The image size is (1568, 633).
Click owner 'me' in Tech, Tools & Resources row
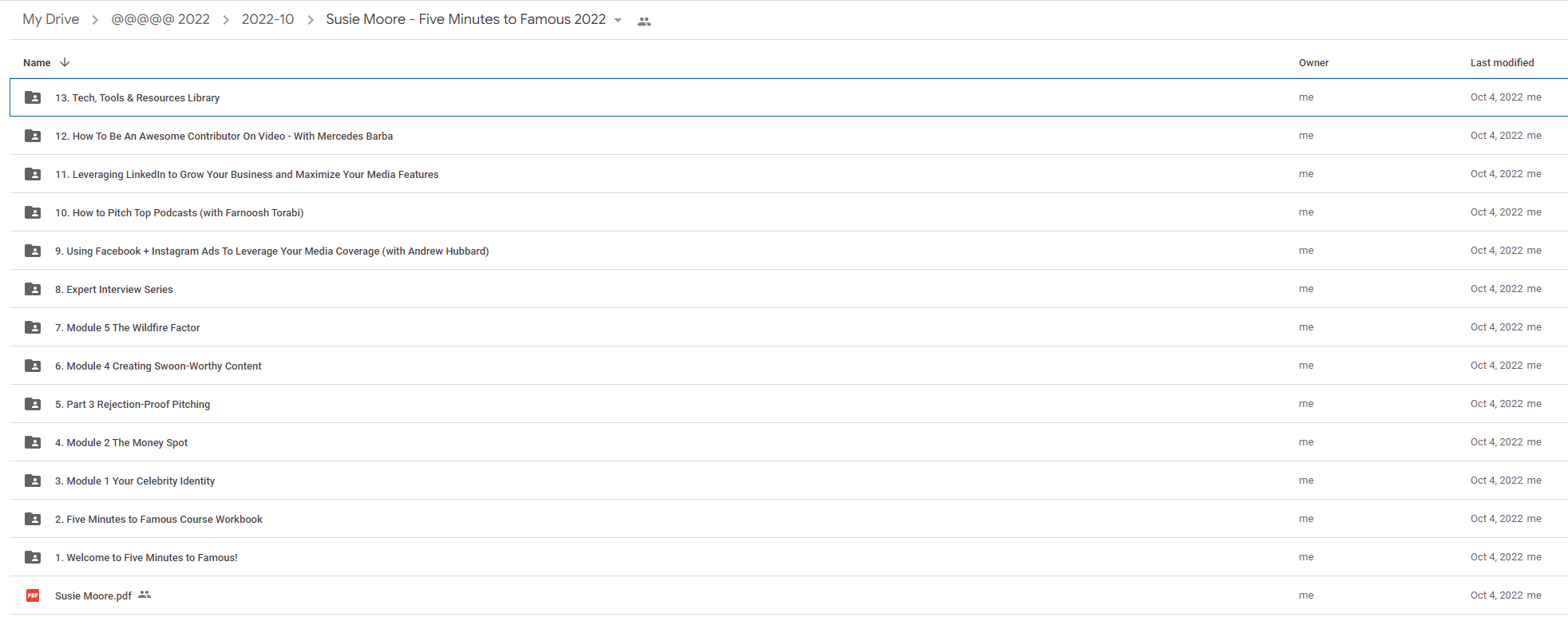[x=1306, y=97]
